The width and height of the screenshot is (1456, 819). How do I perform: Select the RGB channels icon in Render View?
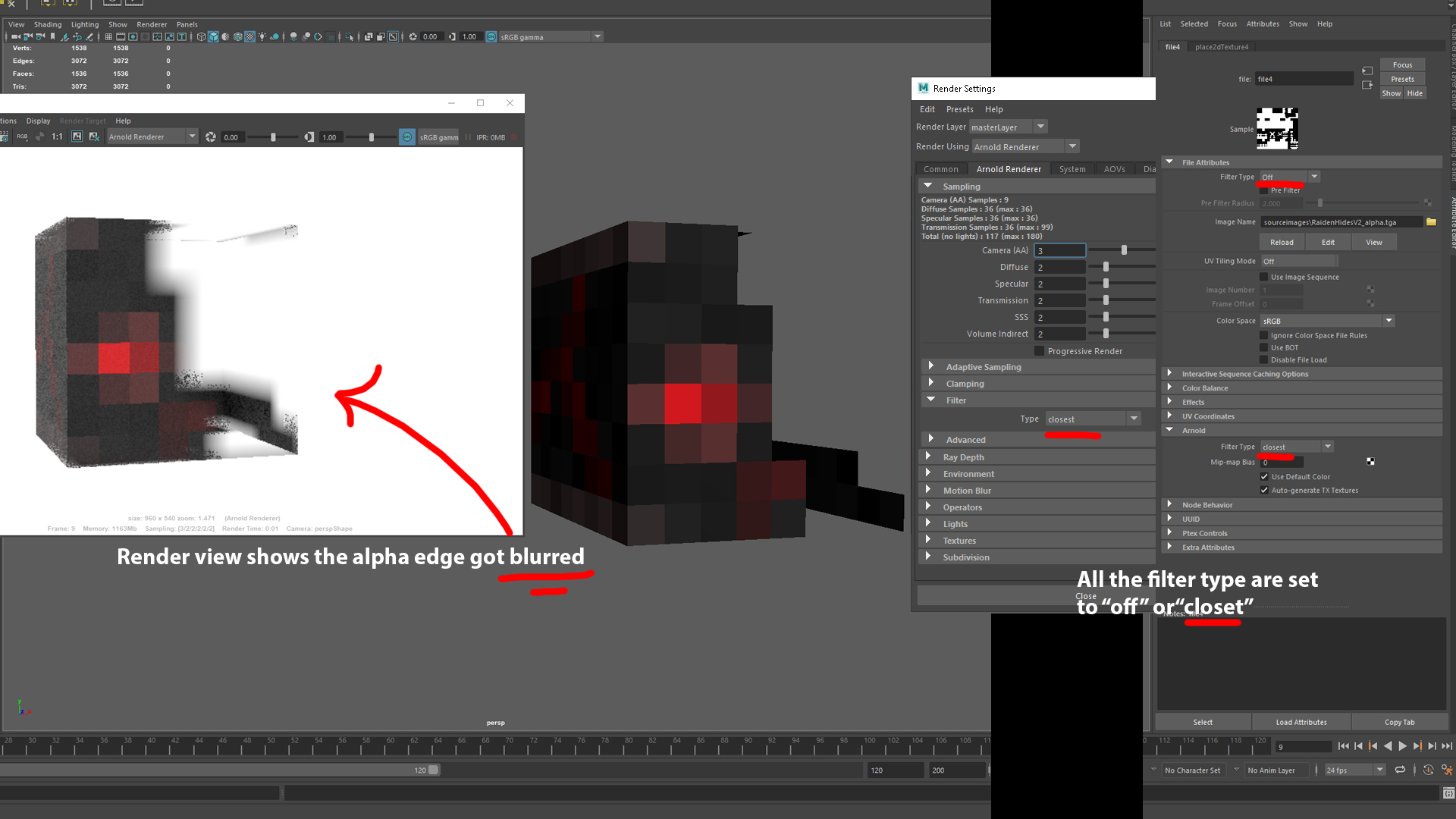pyautogui.click(x=21, y=136)
